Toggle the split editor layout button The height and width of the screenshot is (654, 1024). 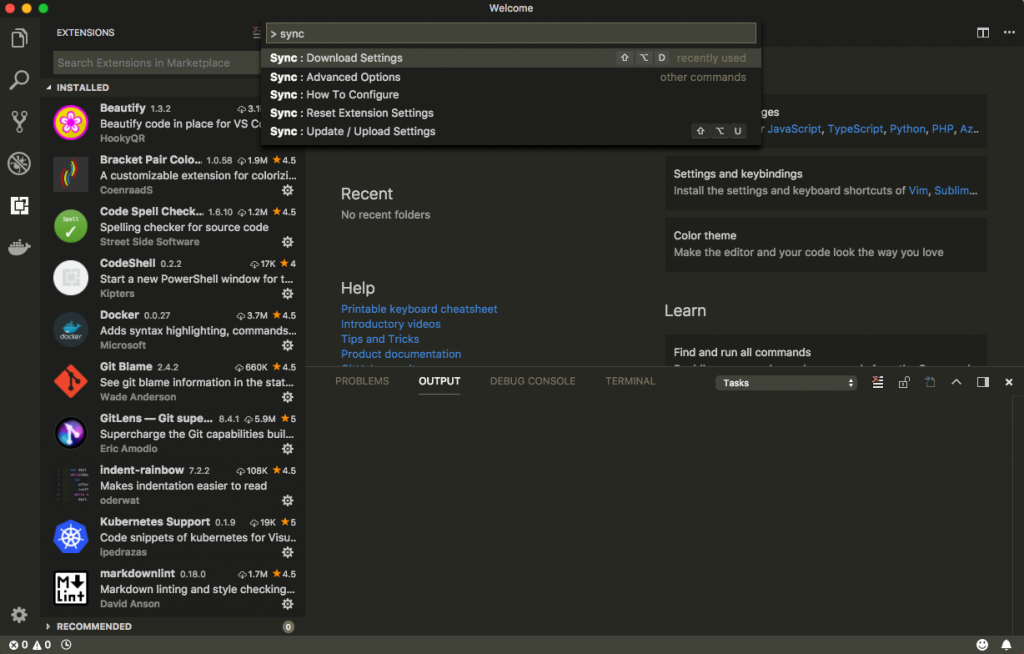pyautogui.click(x=982, y=33)
